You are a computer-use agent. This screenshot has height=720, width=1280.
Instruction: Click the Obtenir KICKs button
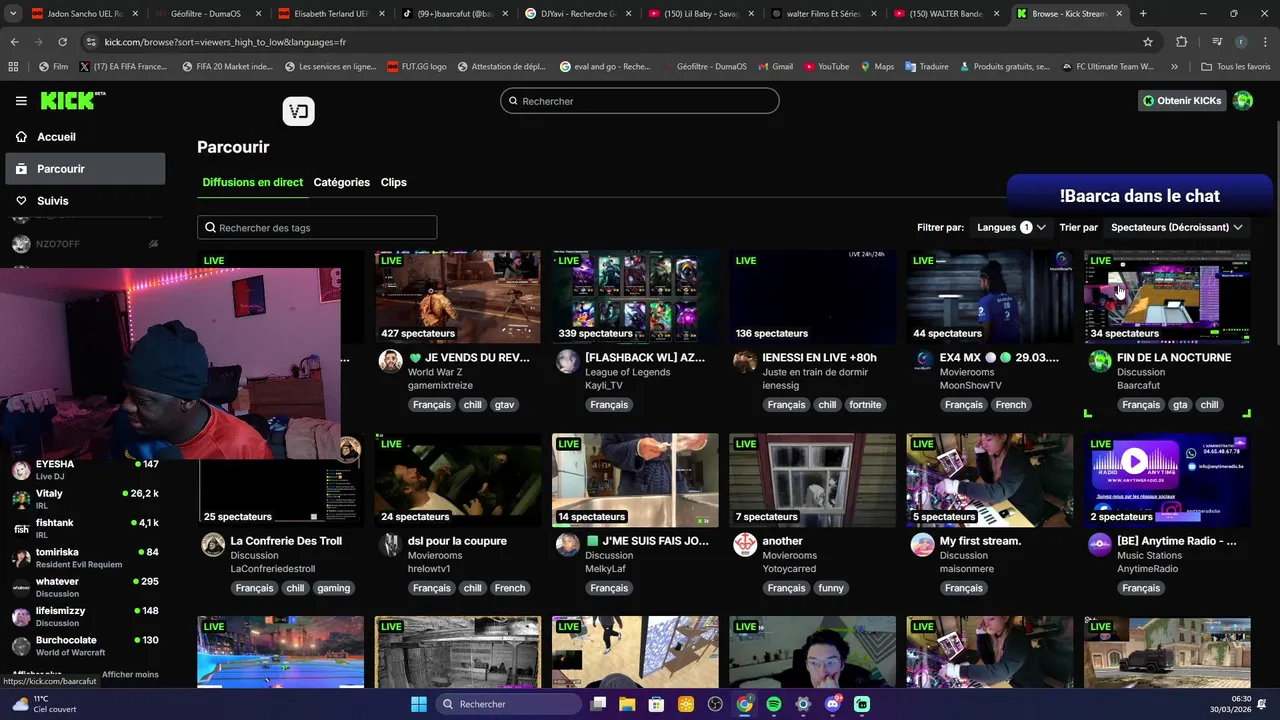coord(1182,101)
